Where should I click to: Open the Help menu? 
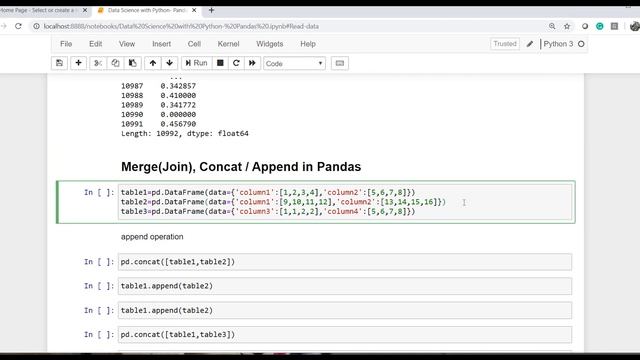point(308,44)
